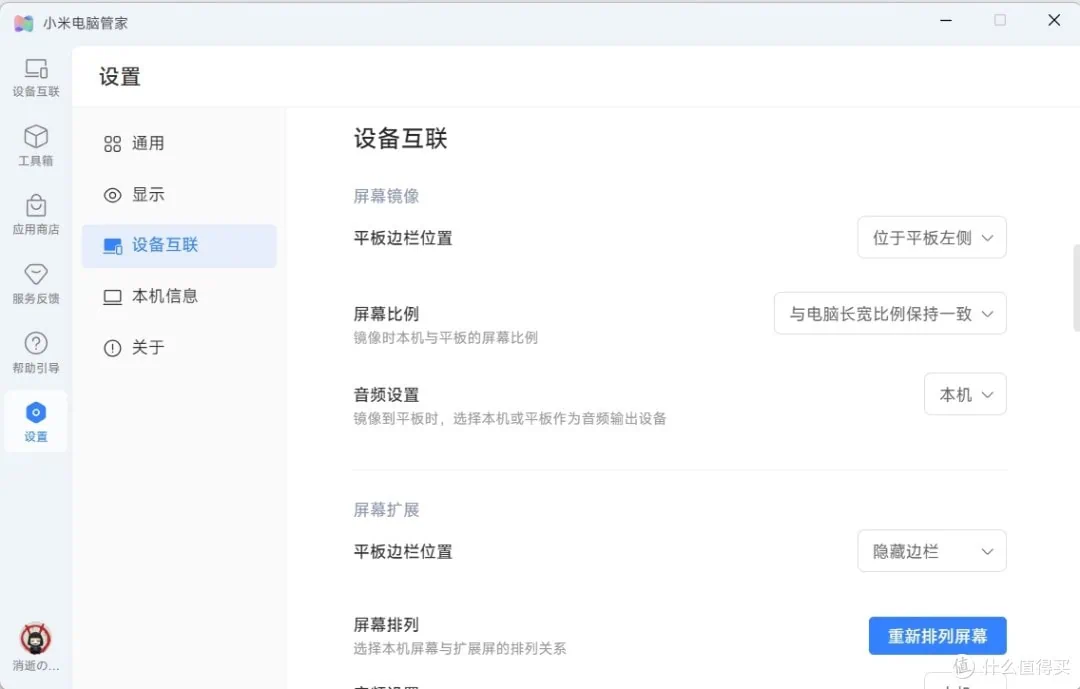This screenshot has width=1080, height=689.
Task: Click the 关于 info icon
Action: click(112, 348)
